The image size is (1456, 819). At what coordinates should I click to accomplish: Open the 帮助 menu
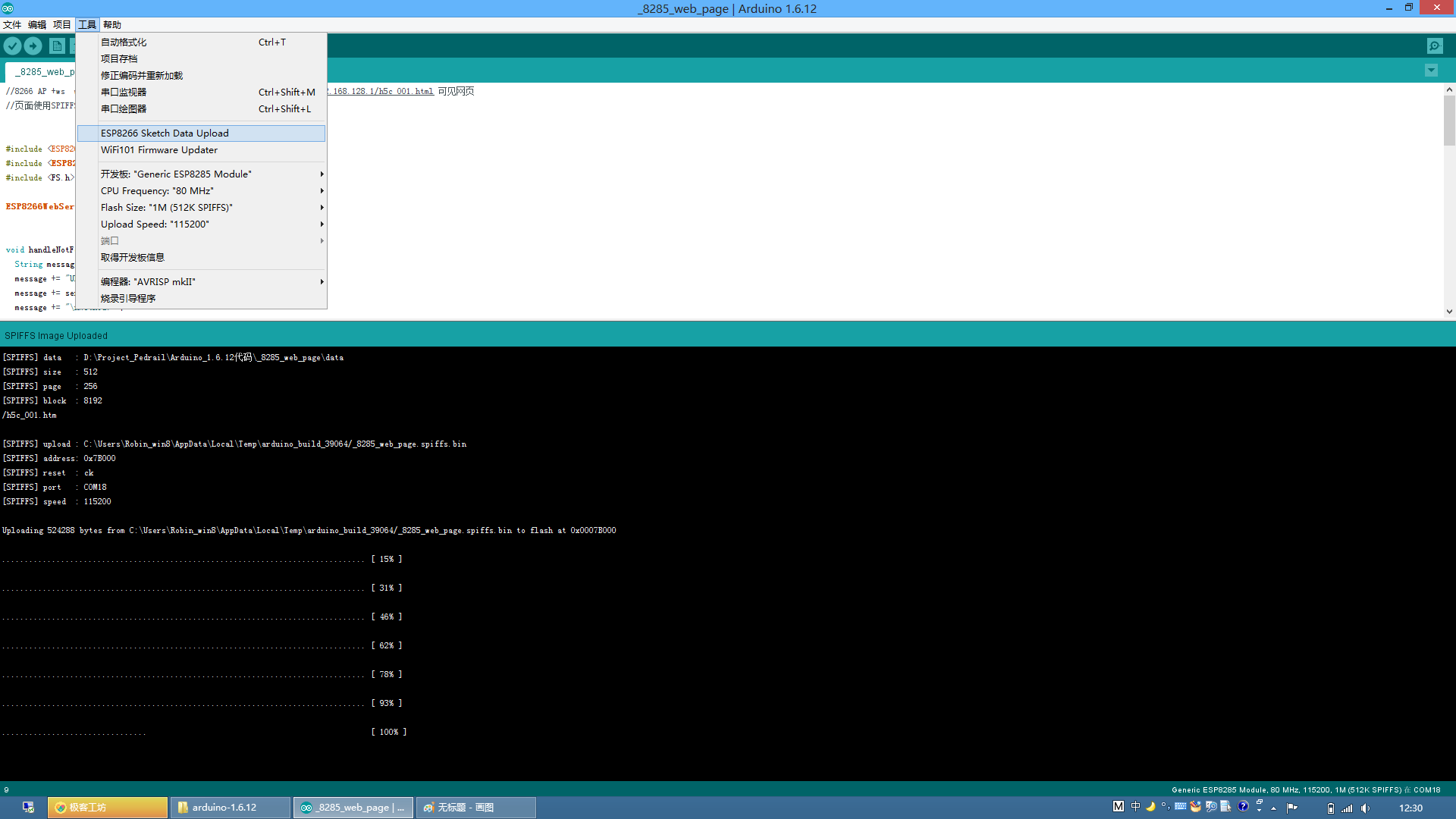point(112,25)
